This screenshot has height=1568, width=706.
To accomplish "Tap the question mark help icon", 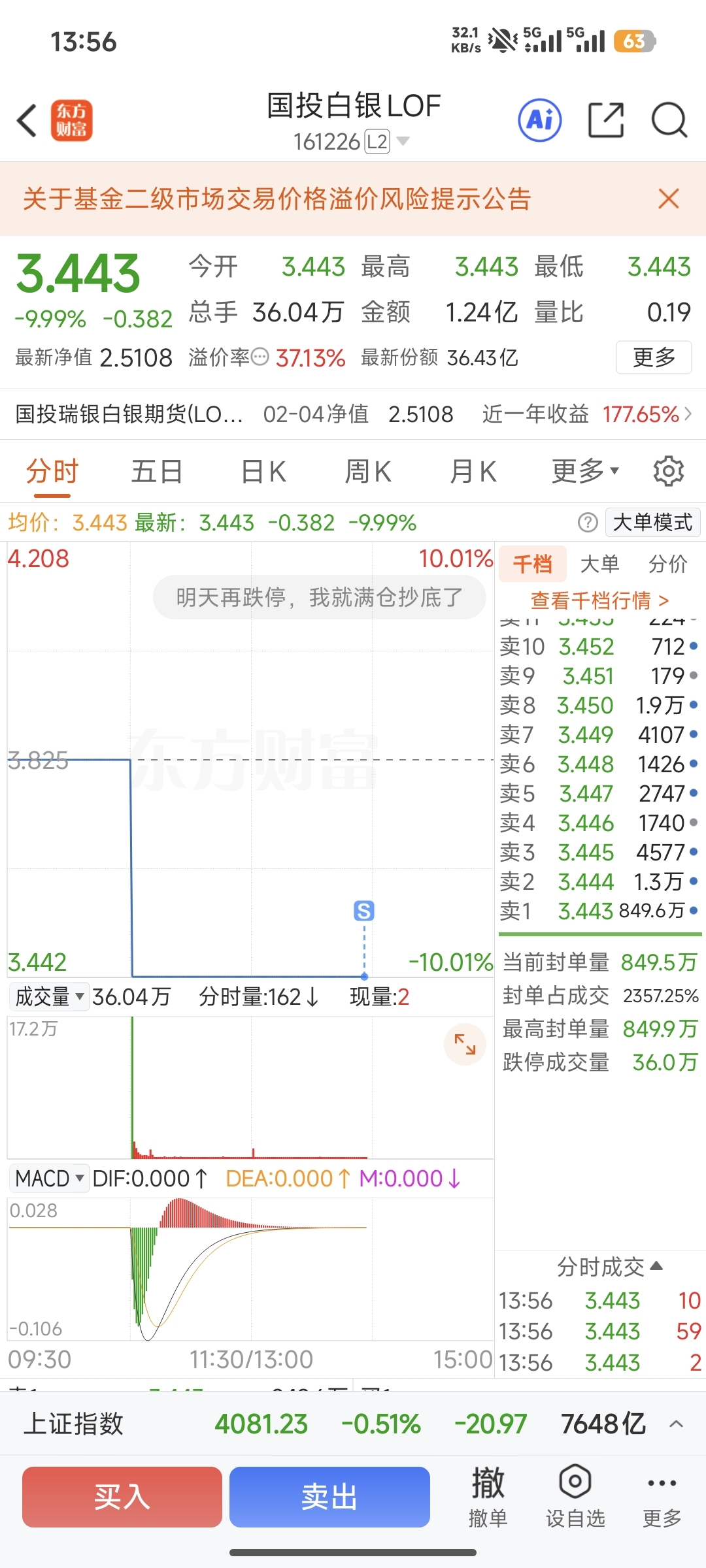I will (x=588, y=523).
